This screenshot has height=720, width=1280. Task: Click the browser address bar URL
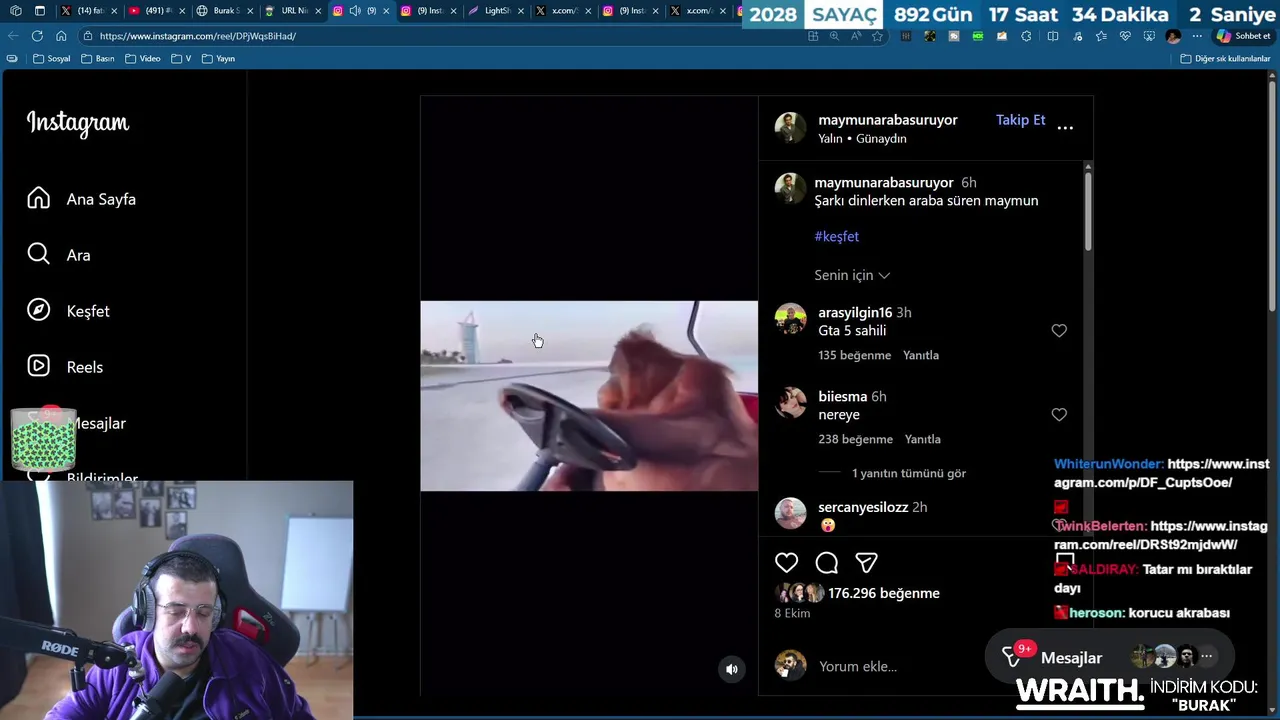point(198,36)
